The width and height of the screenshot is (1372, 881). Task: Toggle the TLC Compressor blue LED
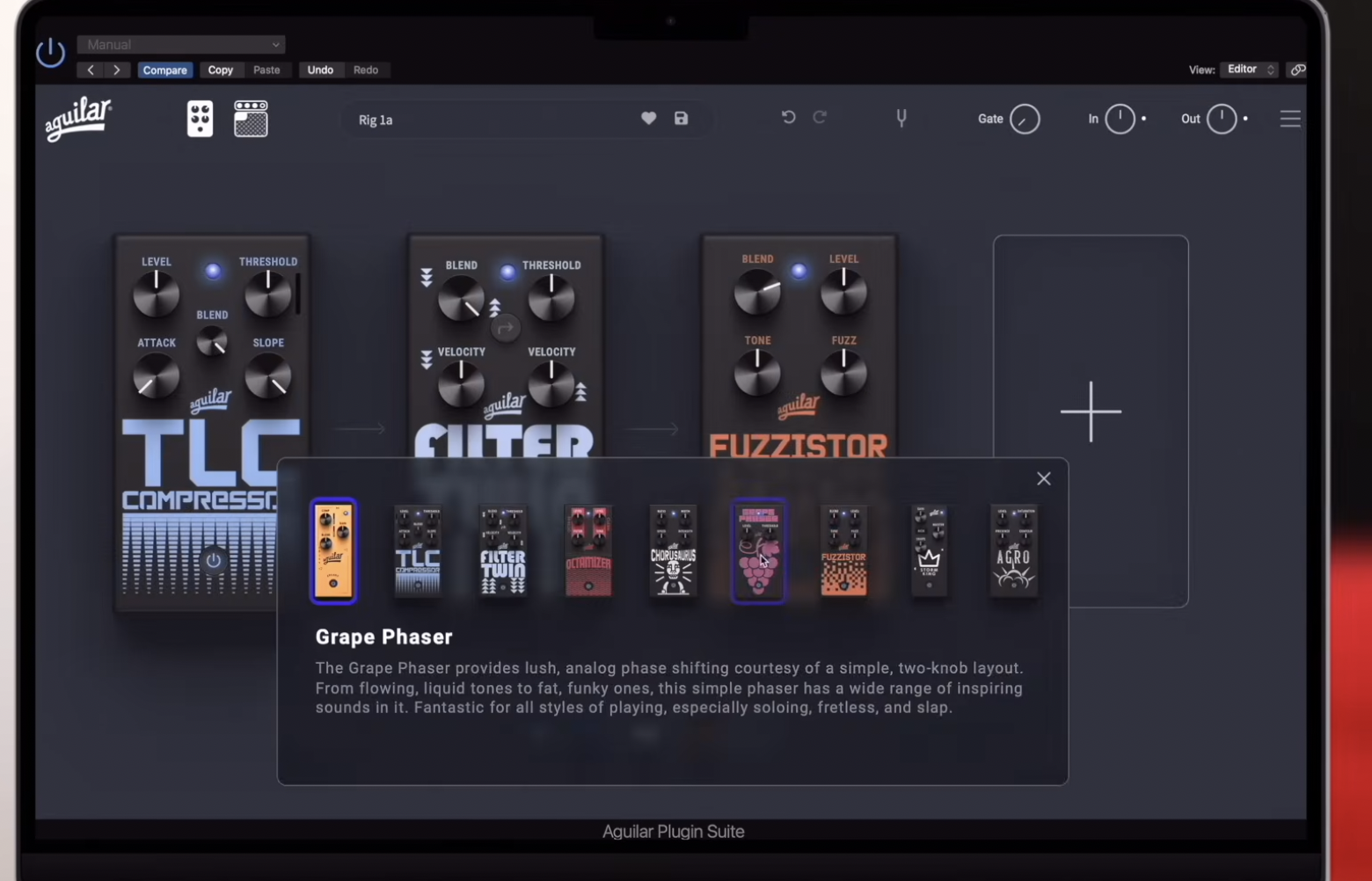click(x=213, y=271)
